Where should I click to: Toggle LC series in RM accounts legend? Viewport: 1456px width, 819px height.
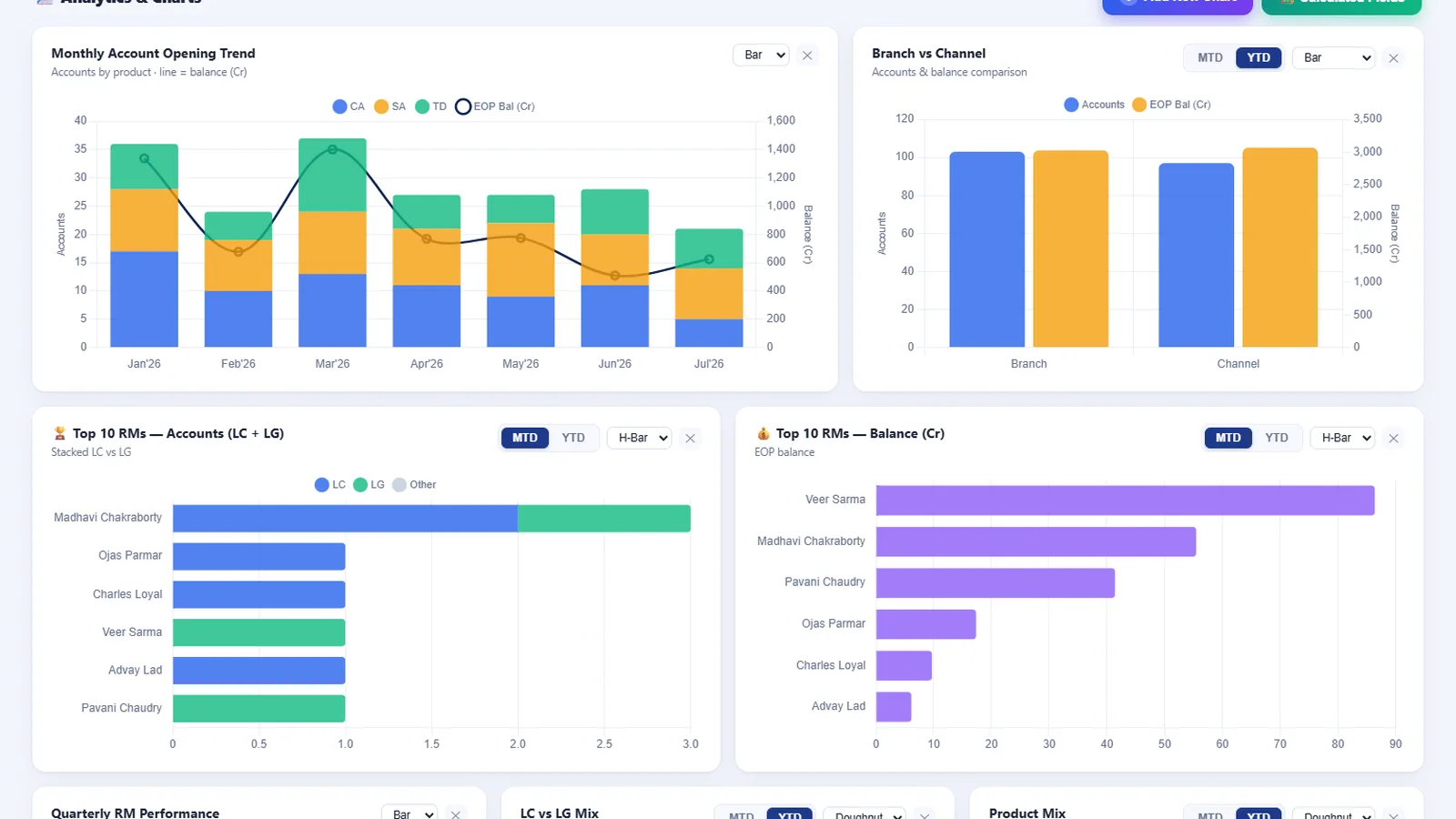point(329,485)
